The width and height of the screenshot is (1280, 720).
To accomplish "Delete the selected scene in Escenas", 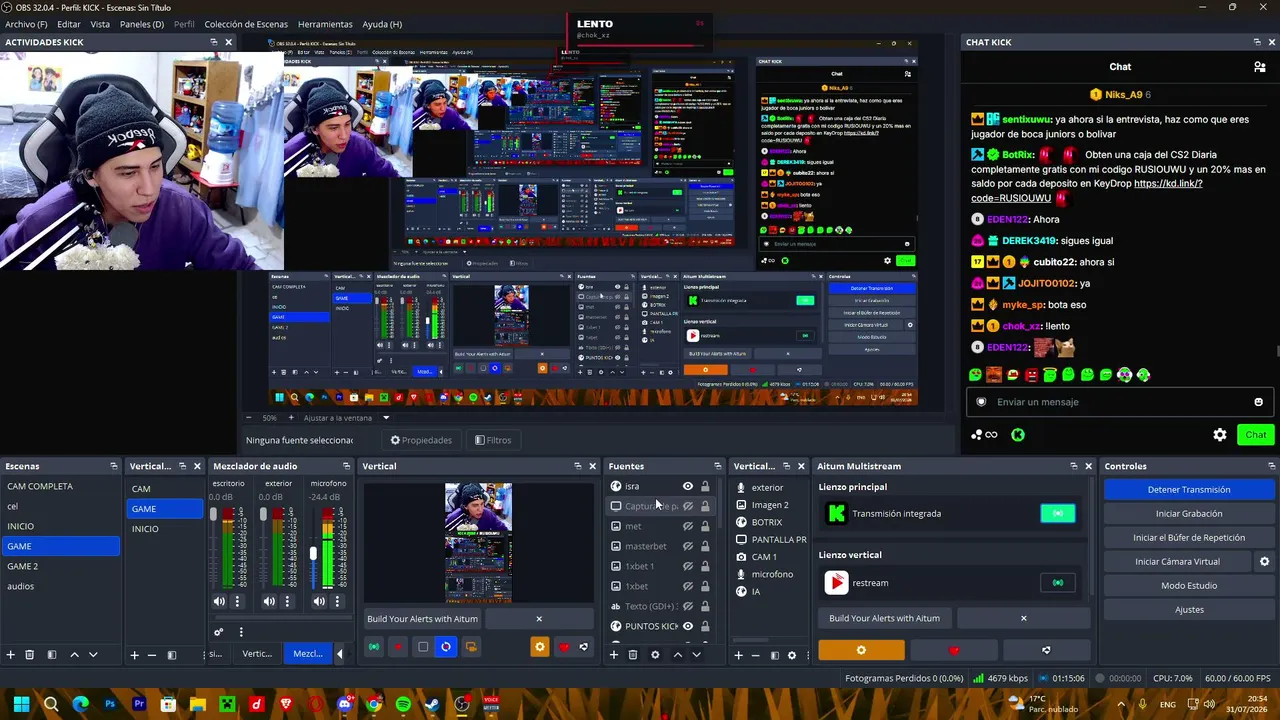I will pos(30,655).
